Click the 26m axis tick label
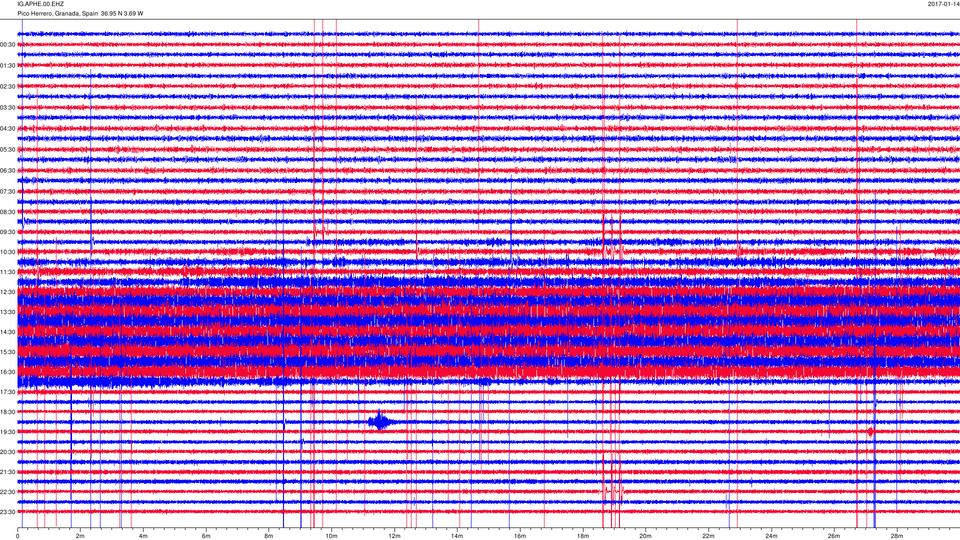The height and width of the screenshot is (540, 960). pos(834,536)
